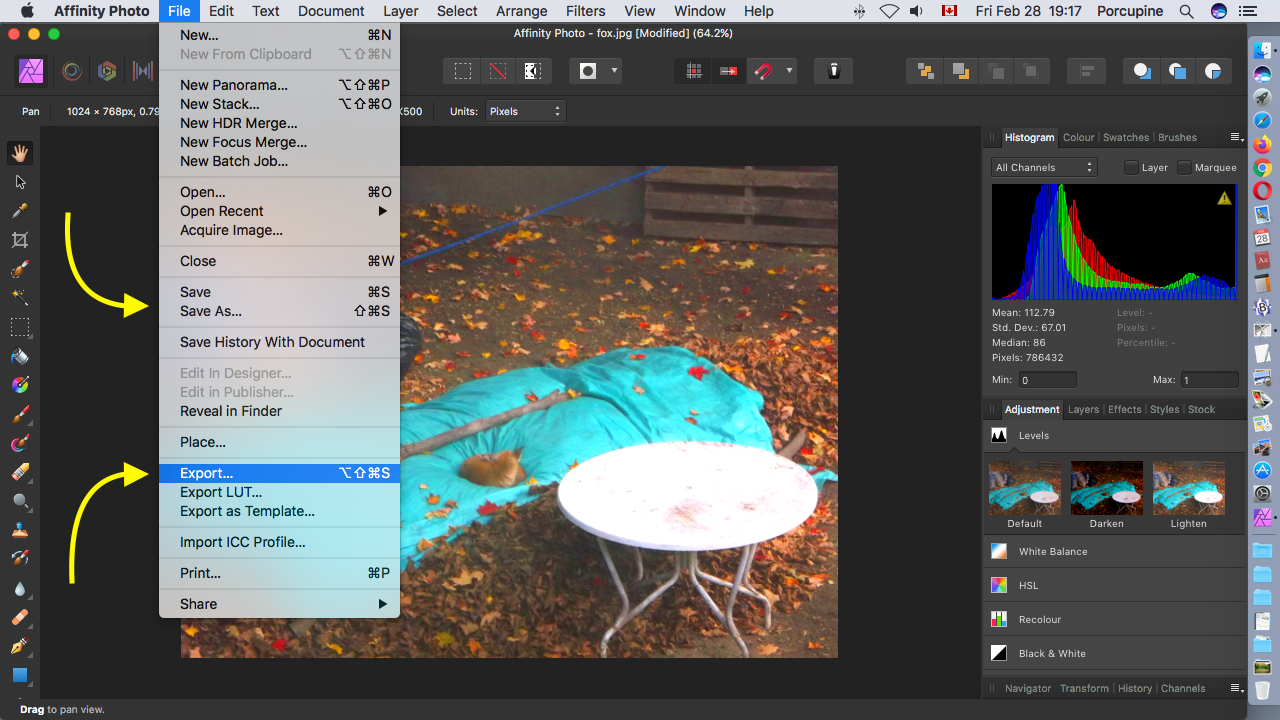Open the Assistant Manager icon
Viewport: 1280px width, 720px height.
point(833,71)
